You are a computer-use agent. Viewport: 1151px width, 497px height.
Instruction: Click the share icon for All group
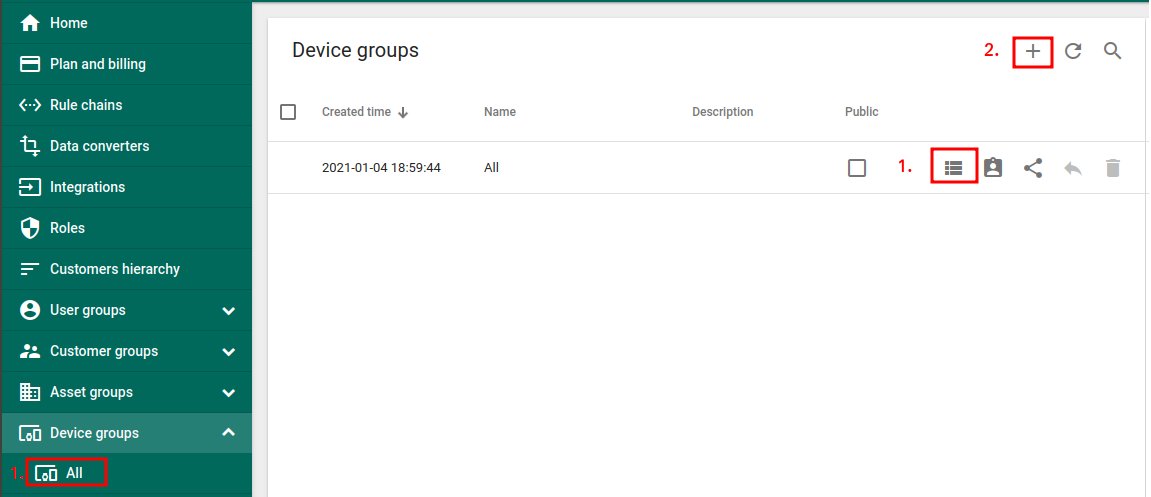tap(1033, 168)
